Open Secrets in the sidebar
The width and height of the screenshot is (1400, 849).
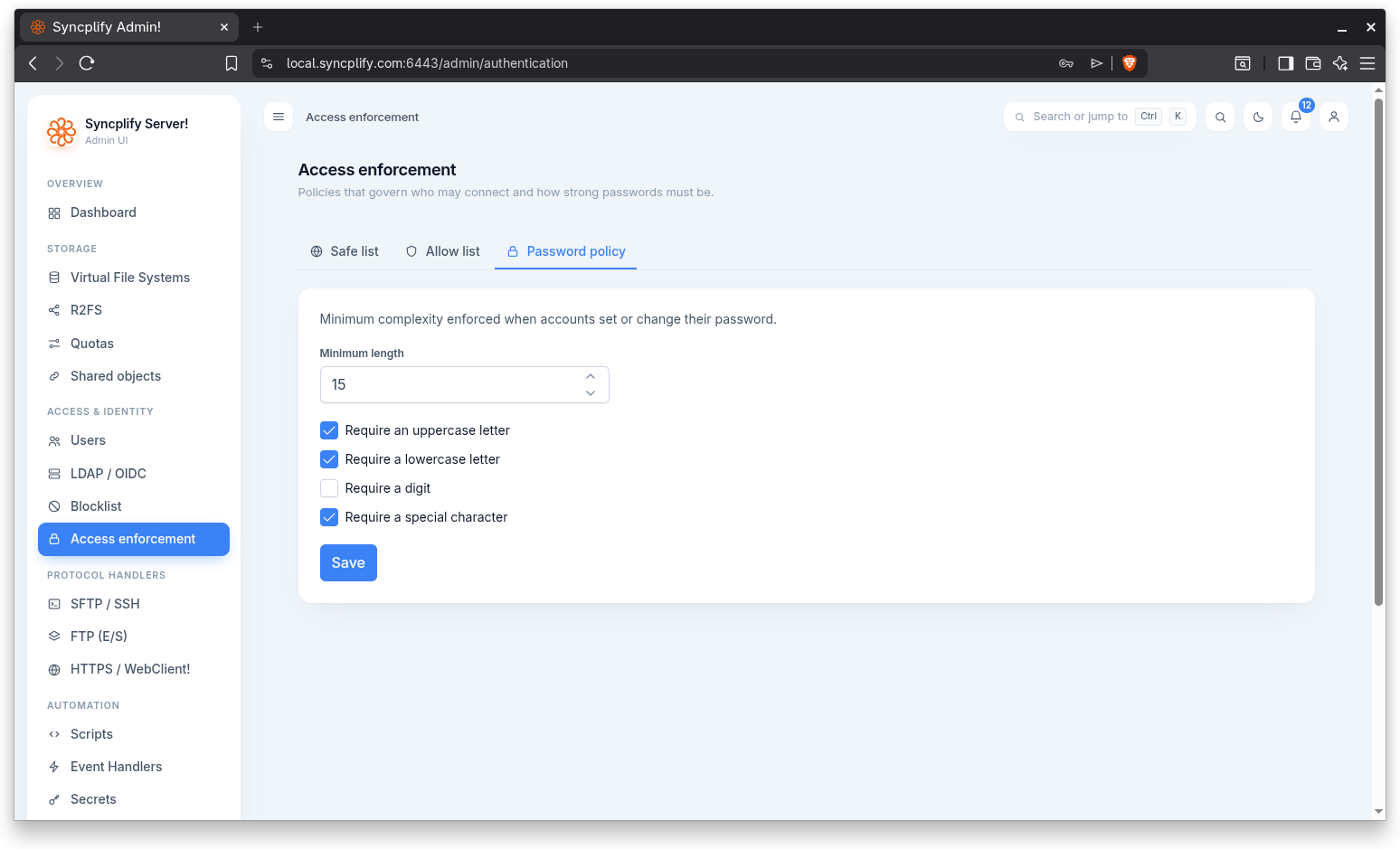click(134, 799)
